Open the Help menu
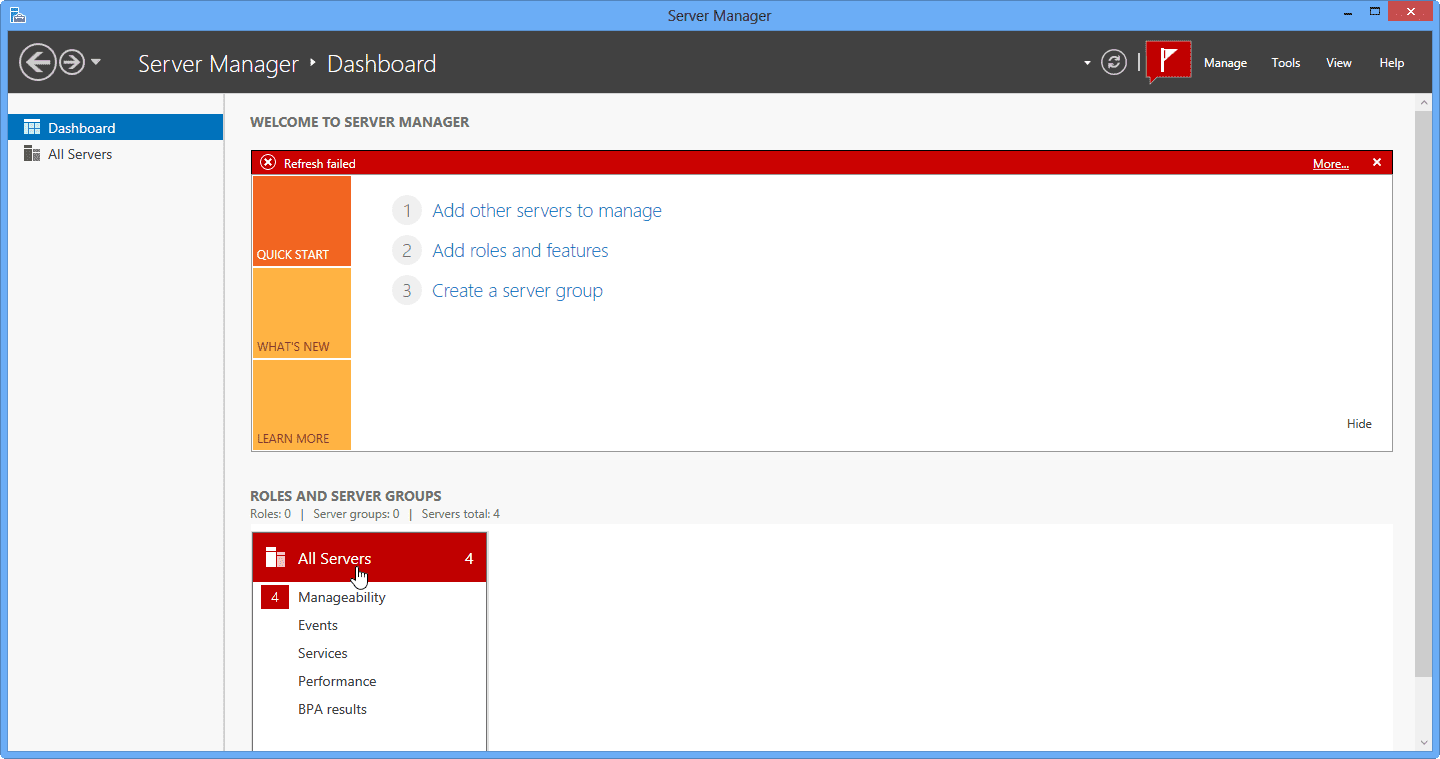 pos(1392,63)
